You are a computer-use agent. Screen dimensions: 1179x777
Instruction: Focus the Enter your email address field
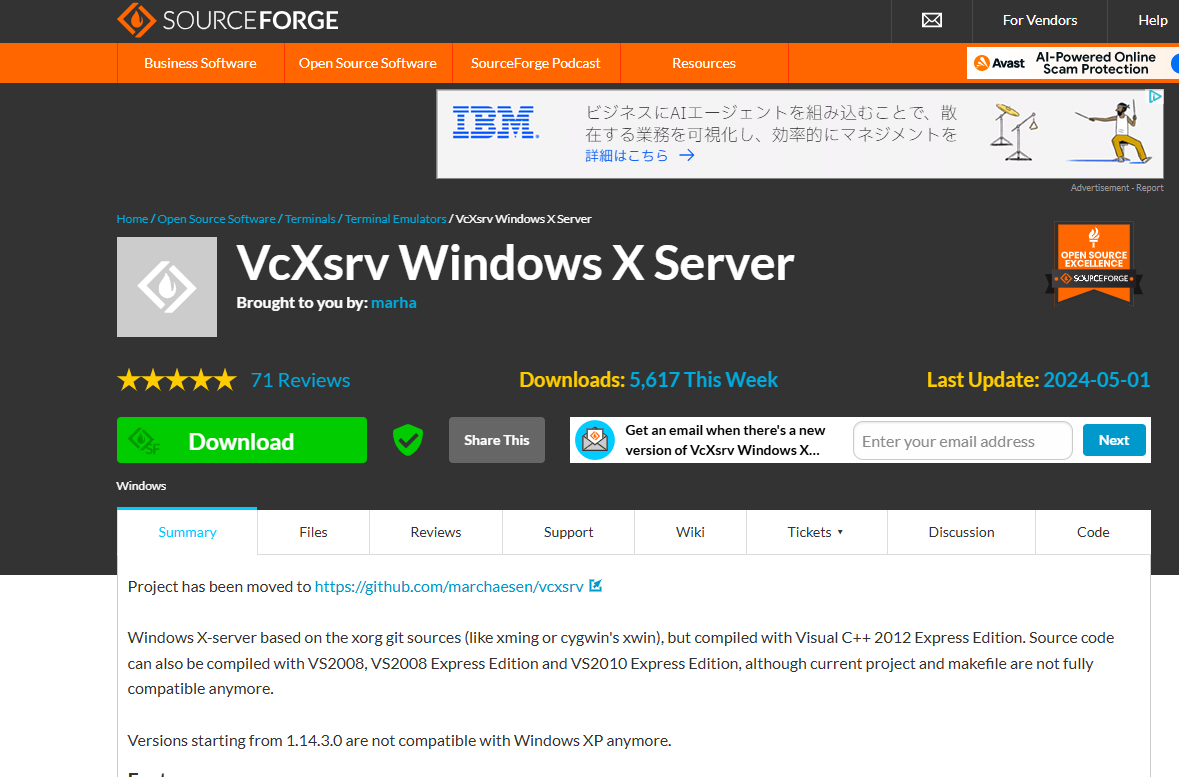(962, 441)
